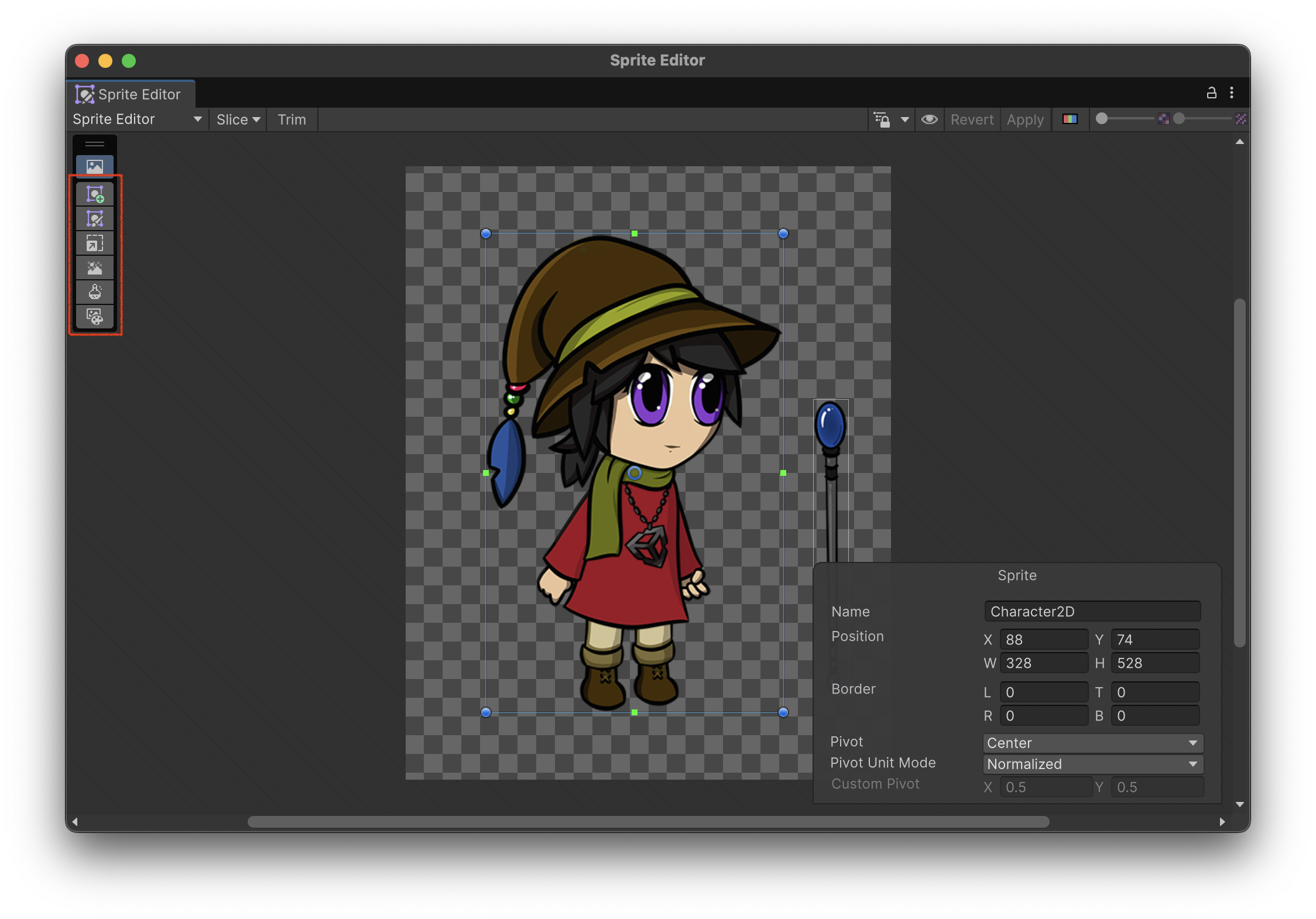Select the image view tool in the overlay toolbar
1316x919 pixels.
click(x=95, y=167)
